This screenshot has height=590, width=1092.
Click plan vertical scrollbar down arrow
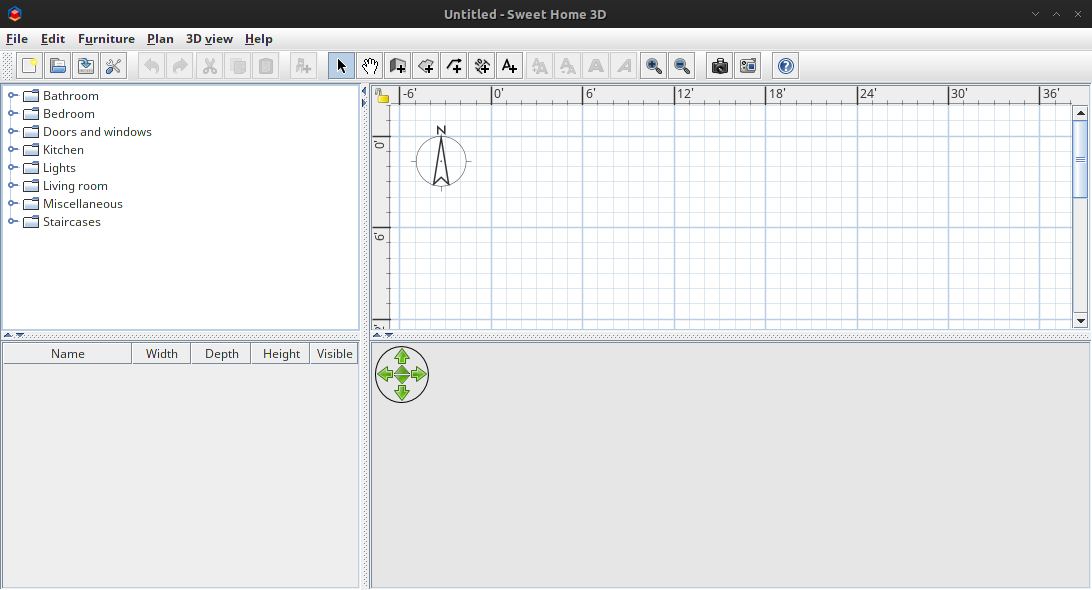click(1080, 321)
